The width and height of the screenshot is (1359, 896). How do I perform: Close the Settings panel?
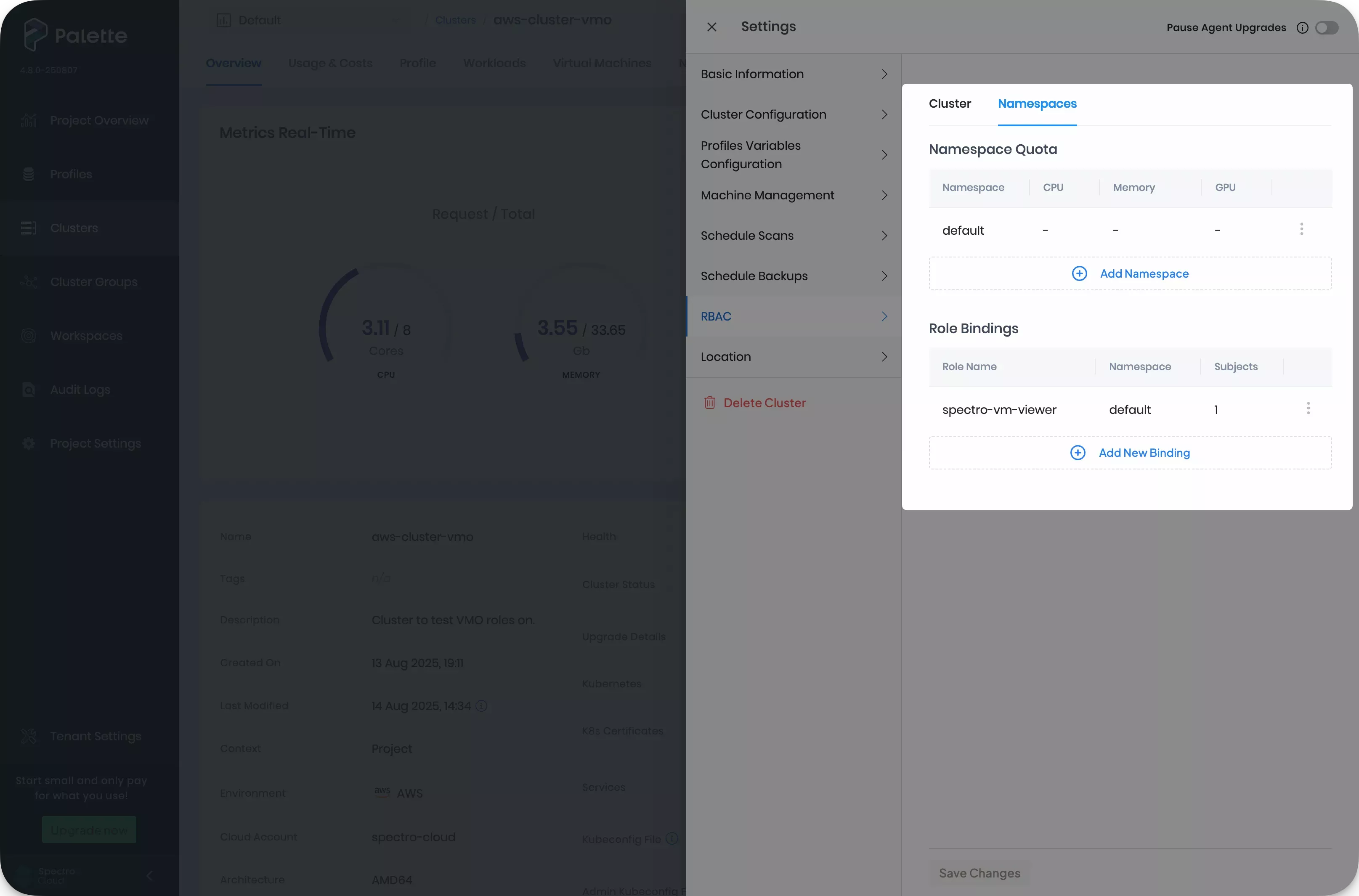pos(711,26)
